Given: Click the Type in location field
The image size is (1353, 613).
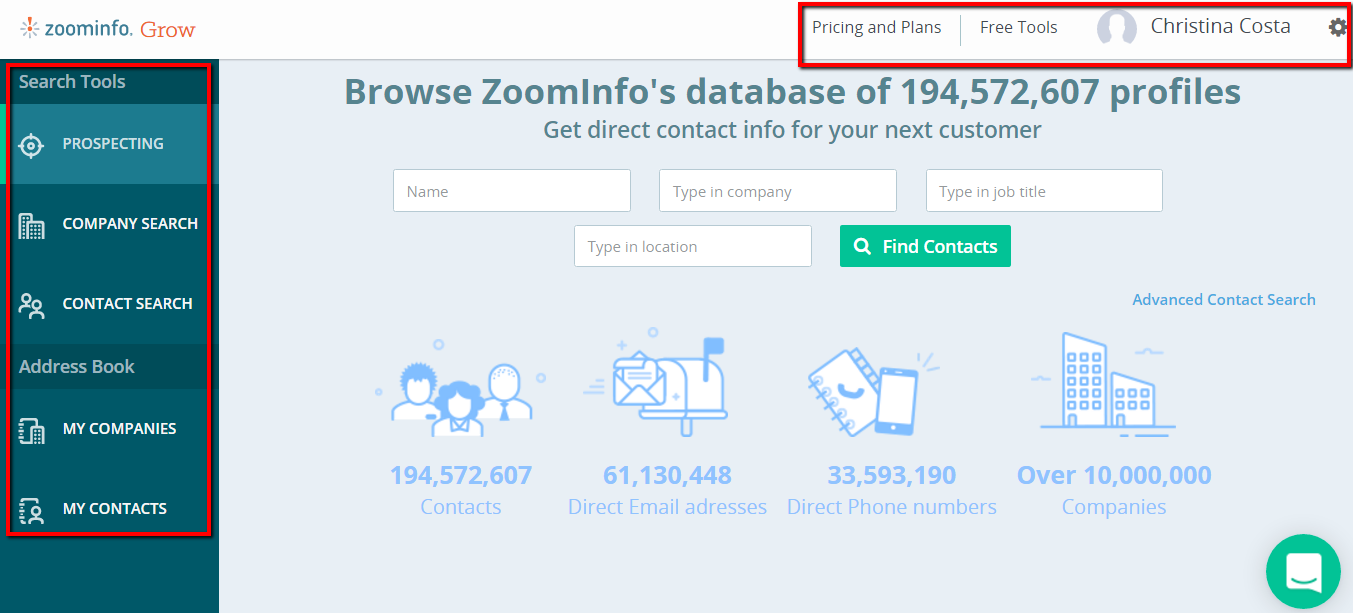Looking at the screenshot, I should [692, 246].
